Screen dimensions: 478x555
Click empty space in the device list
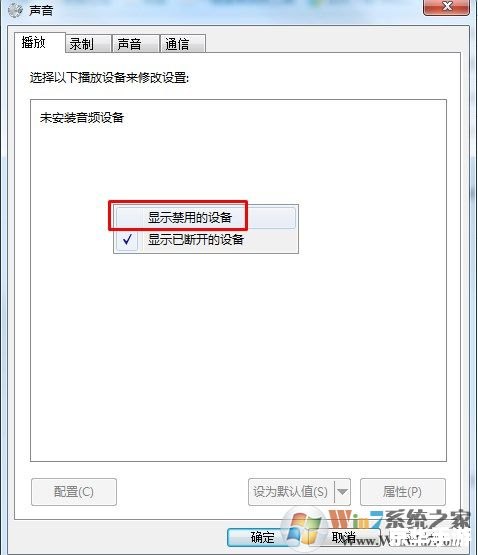click(238, 354)
